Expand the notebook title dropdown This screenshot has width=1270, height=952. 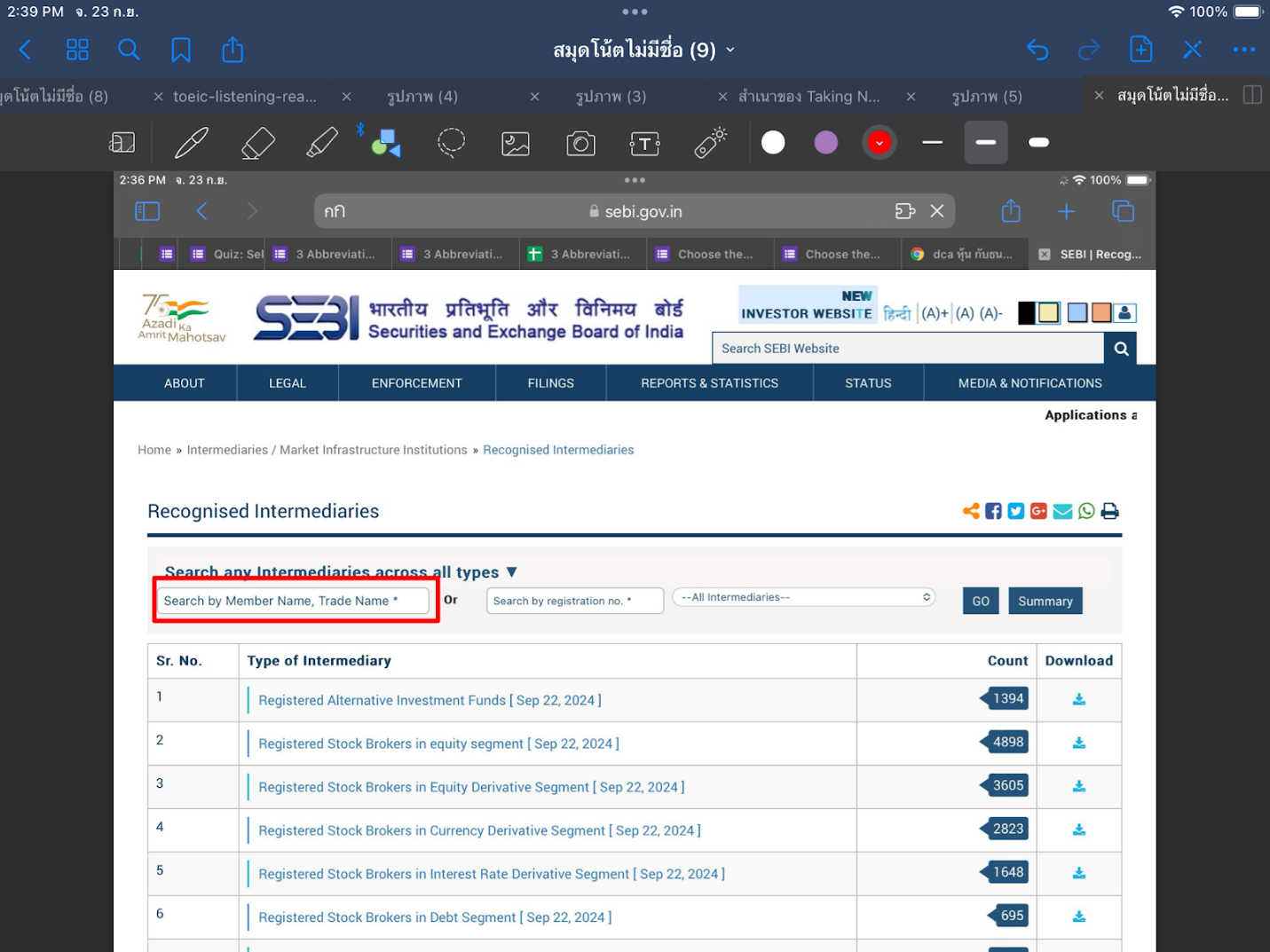(x=730, y=50)
